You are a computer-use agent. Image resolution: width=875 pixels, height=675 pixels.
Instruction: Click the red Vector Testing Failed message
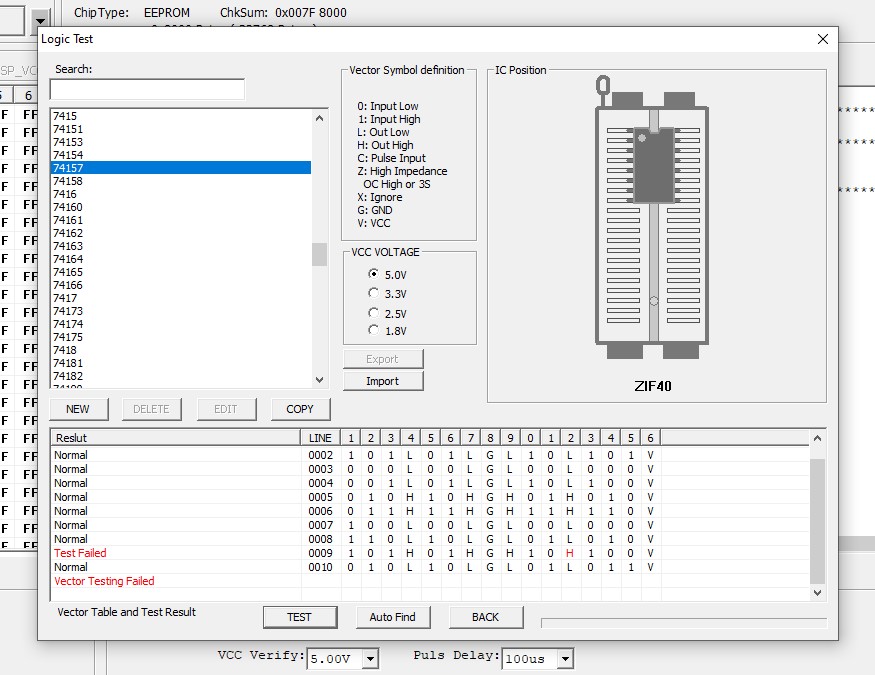[104, 581]
